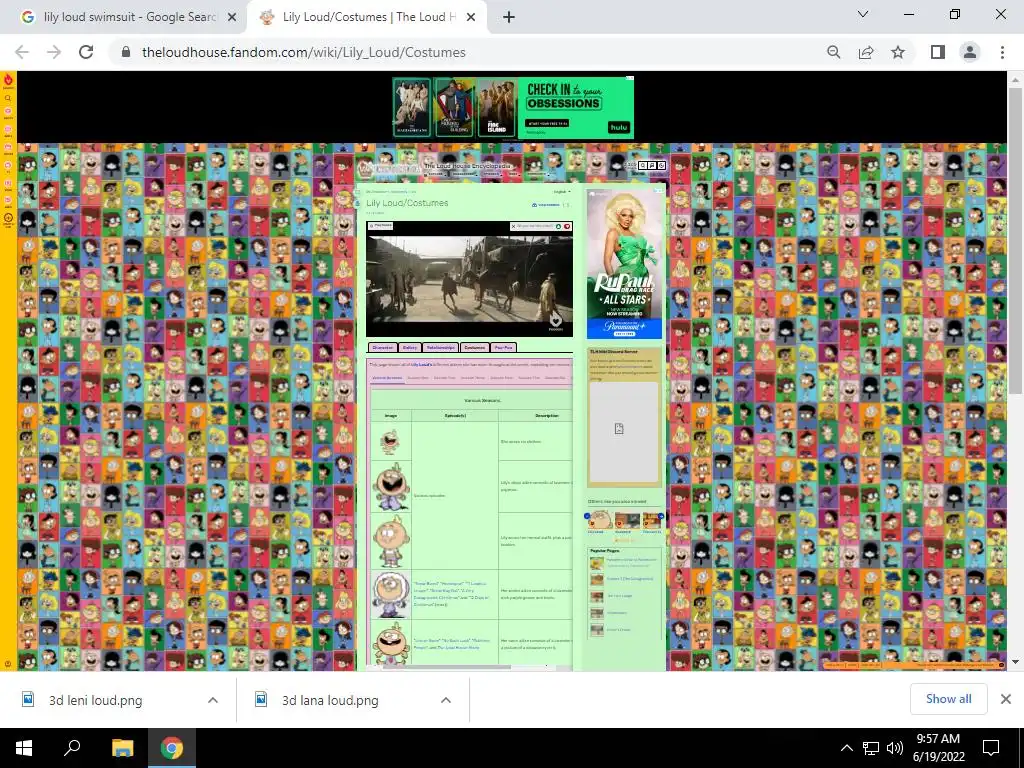Open the Movies section in Fandom sidebar
The height and width of the screenshot is (768, 1024).
pos(8,147)
